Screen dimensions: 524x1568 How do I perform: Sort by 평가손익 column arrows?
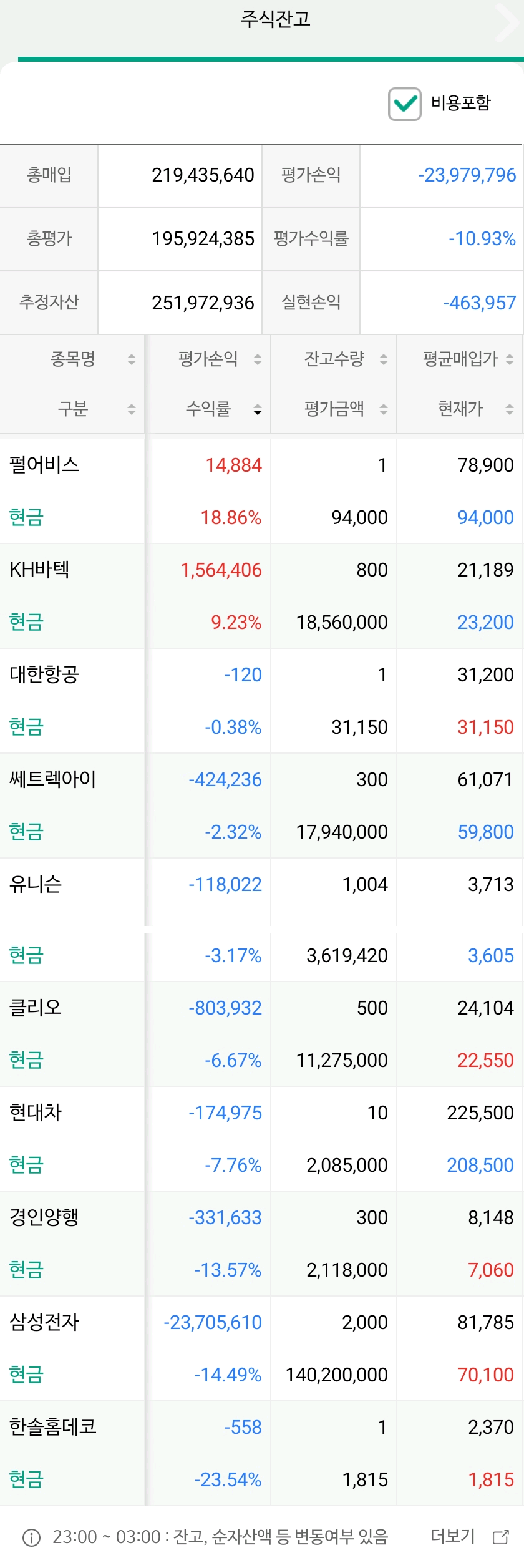coord(258,359)
